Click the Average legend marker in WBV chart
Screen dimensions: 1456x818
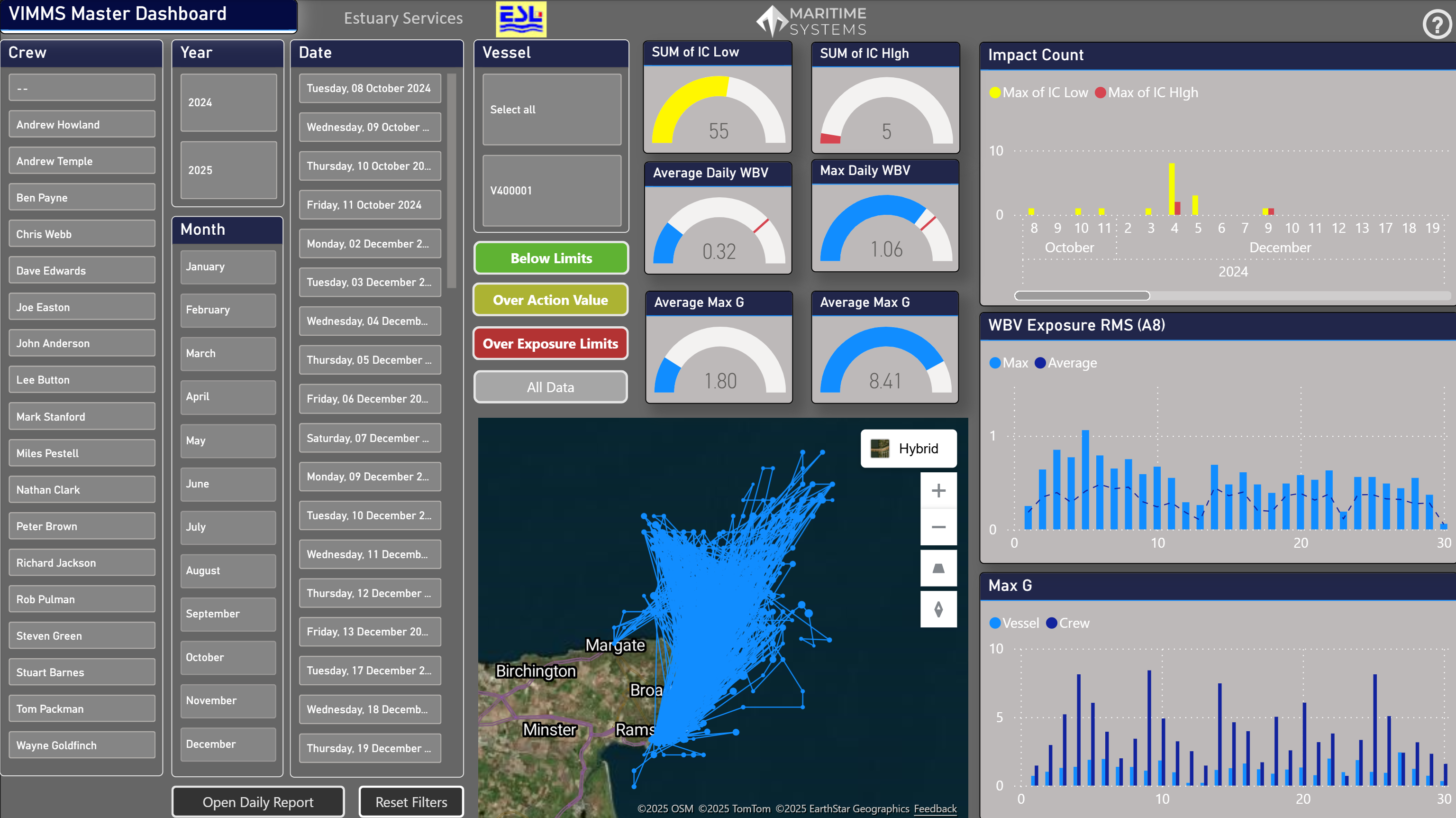pos(1040,363)
